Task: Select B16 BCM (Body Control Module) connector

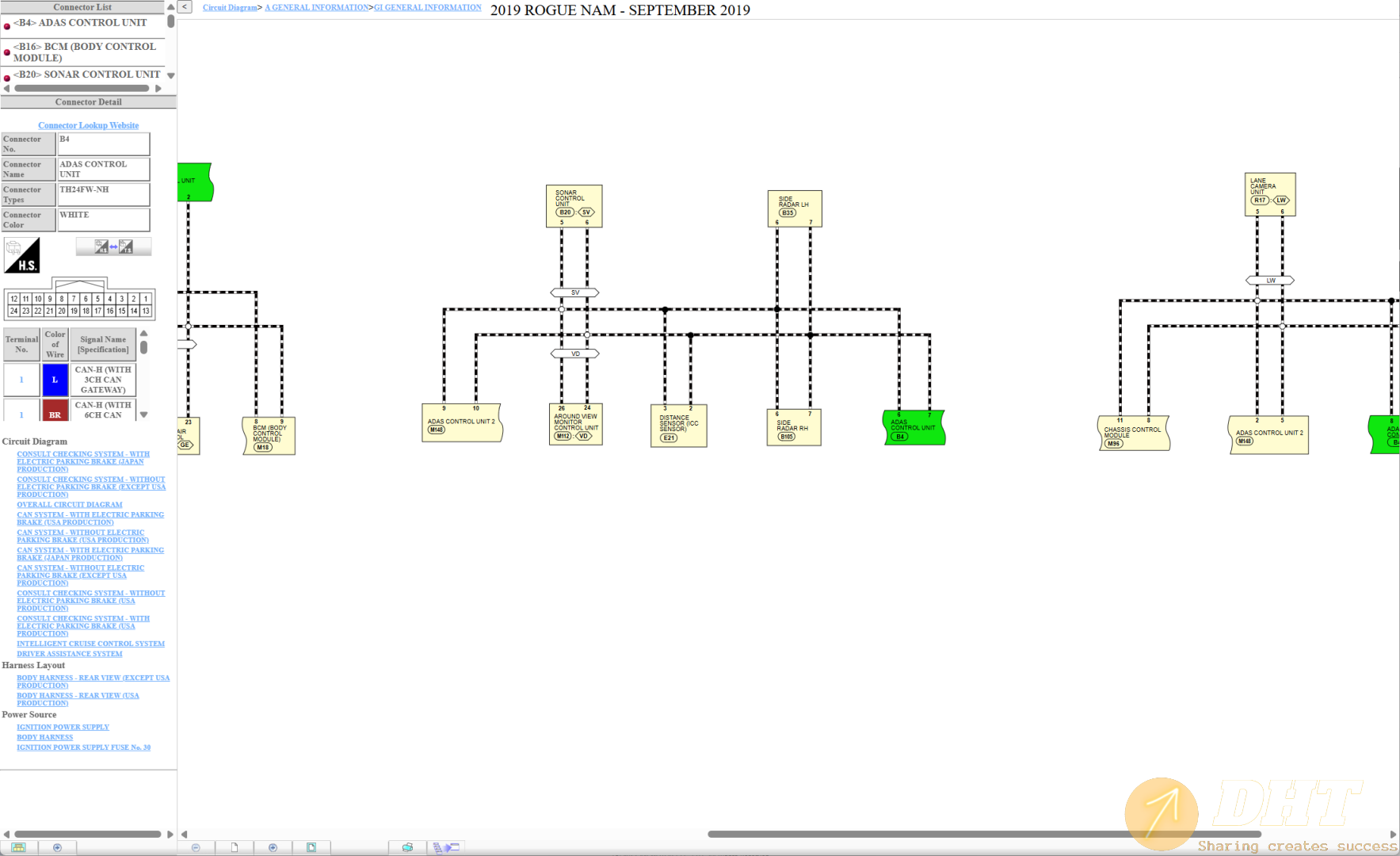Action: pyautogui.click(x=84, y=52)
